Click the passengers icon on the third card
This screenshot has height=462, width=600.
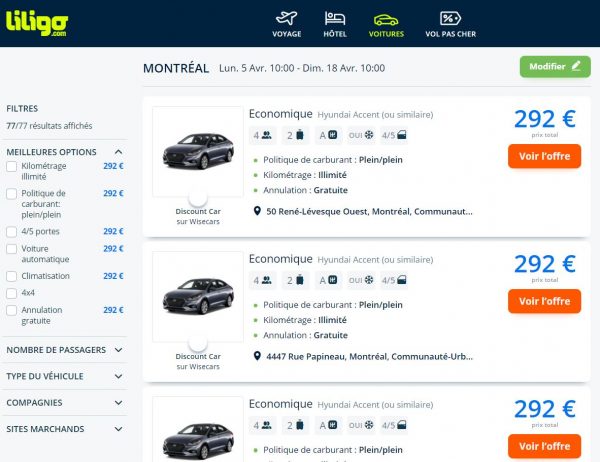(262, 425)
